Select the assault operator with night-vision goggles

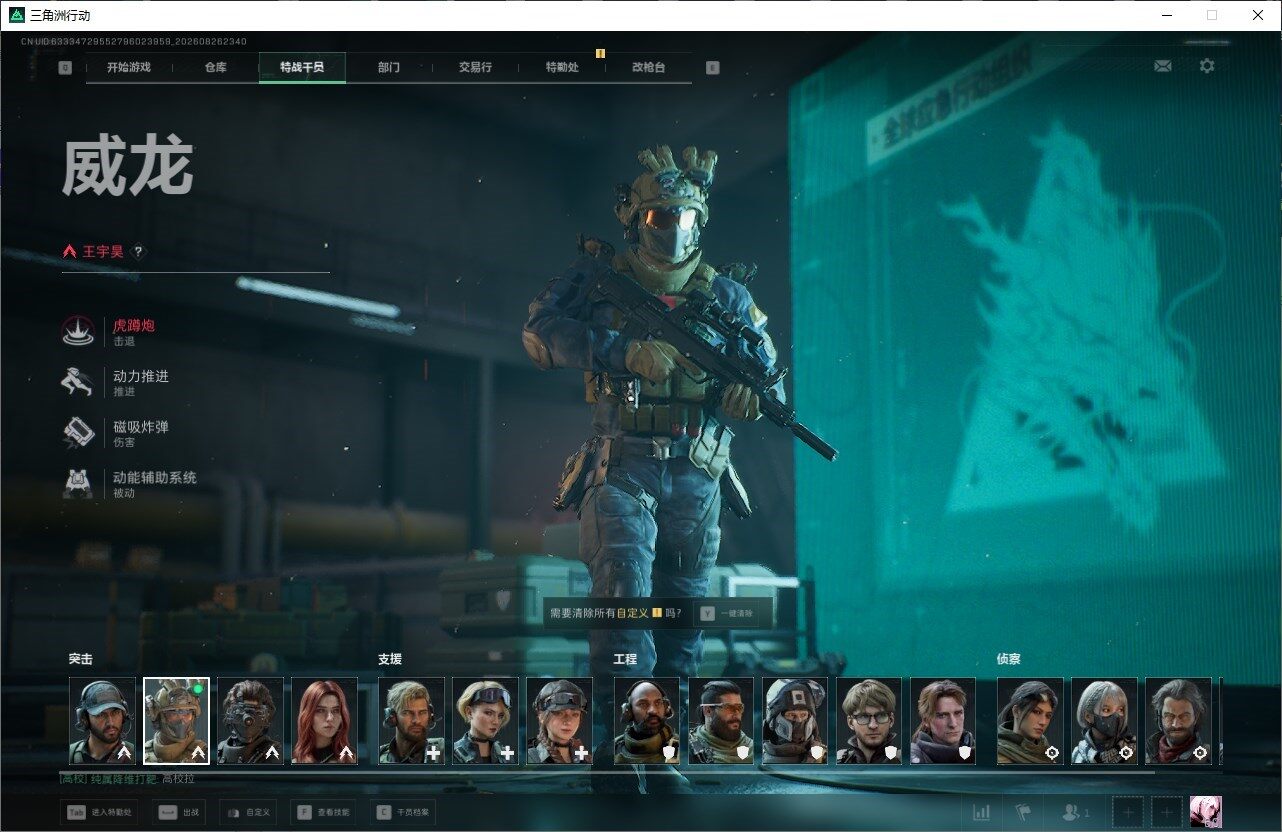click(250, 721)
